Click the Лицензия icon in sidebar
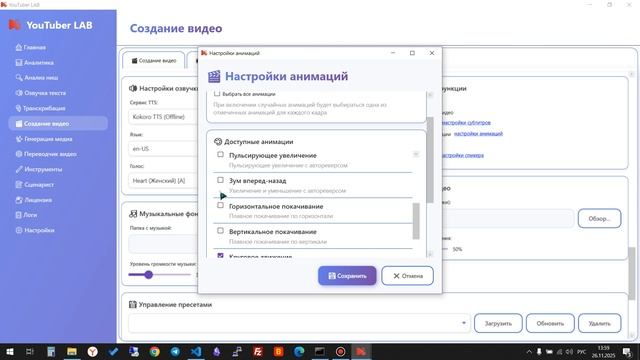 click(x=19, y=200)
